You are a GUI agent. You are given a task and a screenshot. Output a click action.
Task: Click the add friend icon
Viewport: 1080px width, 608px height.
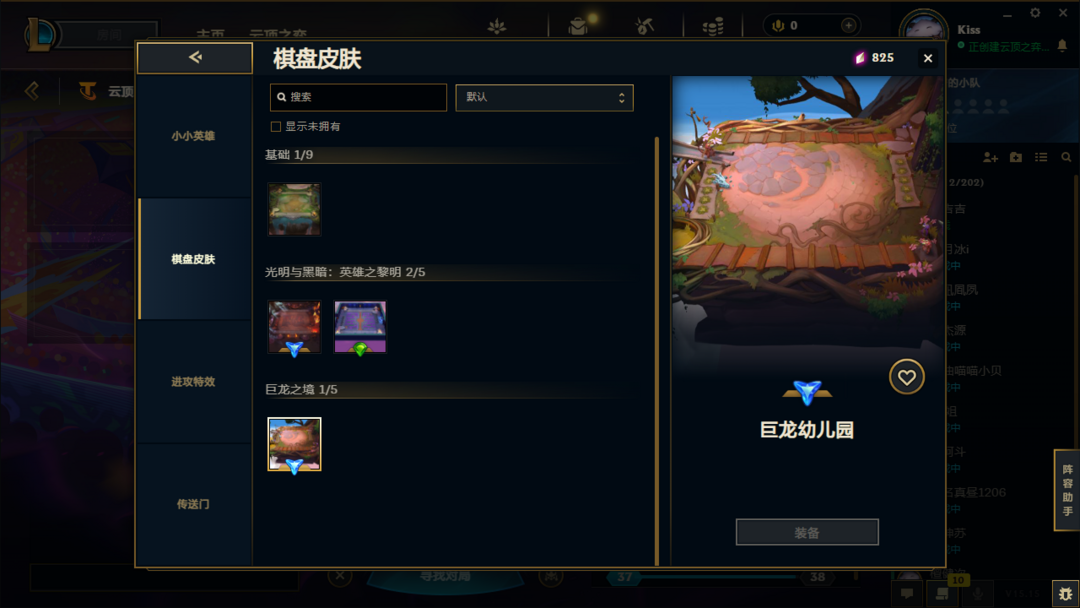pos(990,158)
